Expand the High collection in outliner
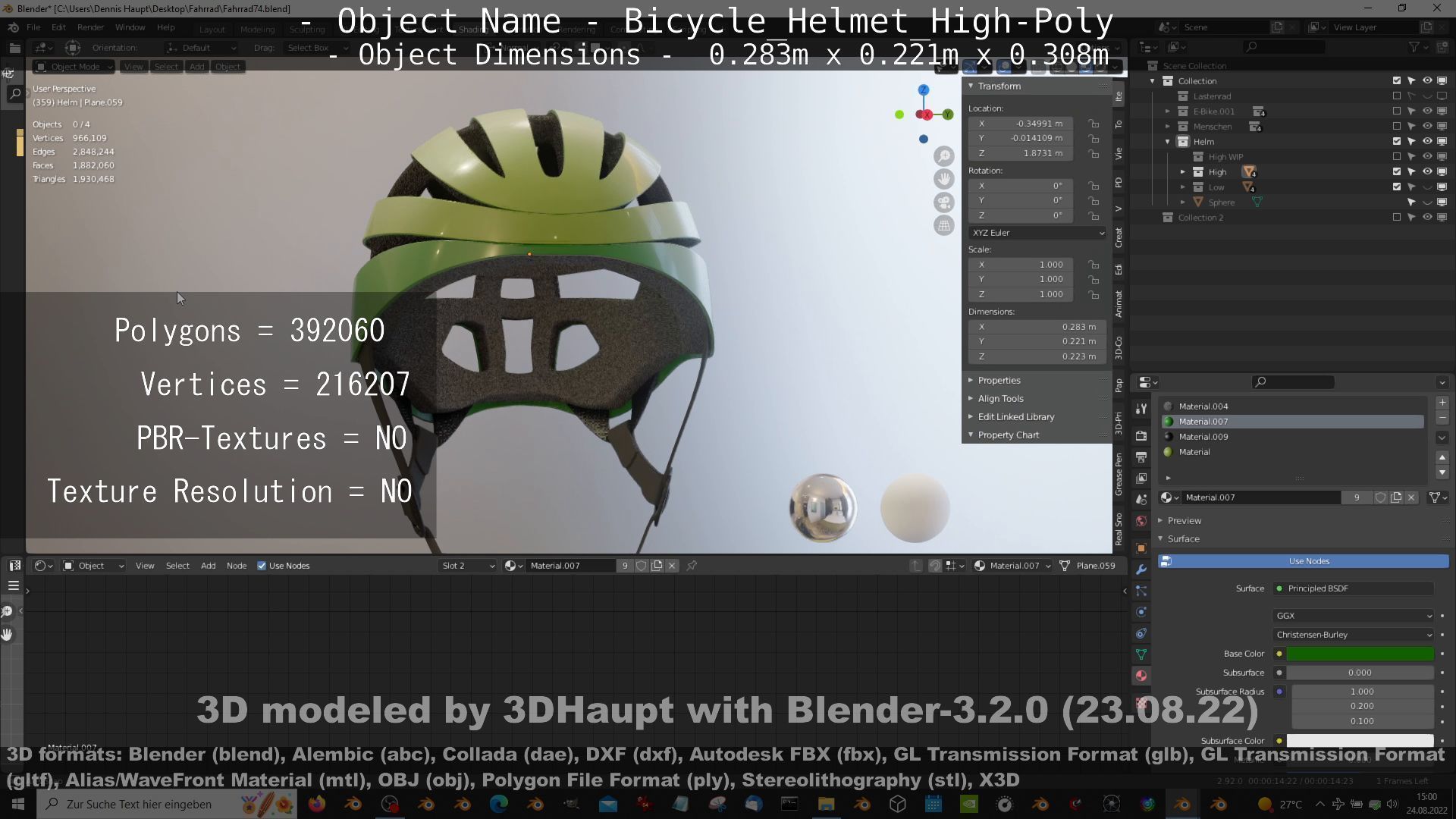Viewport: 1456px width, 819px height. [x=1183, y=172]
